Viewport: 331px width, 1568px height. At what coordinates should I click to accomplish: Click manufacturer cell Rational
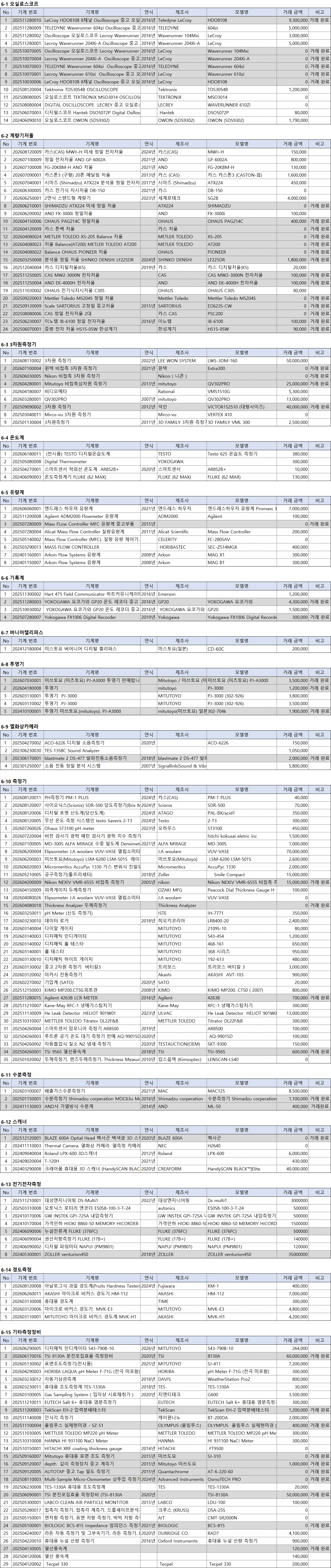pos(182,391)
